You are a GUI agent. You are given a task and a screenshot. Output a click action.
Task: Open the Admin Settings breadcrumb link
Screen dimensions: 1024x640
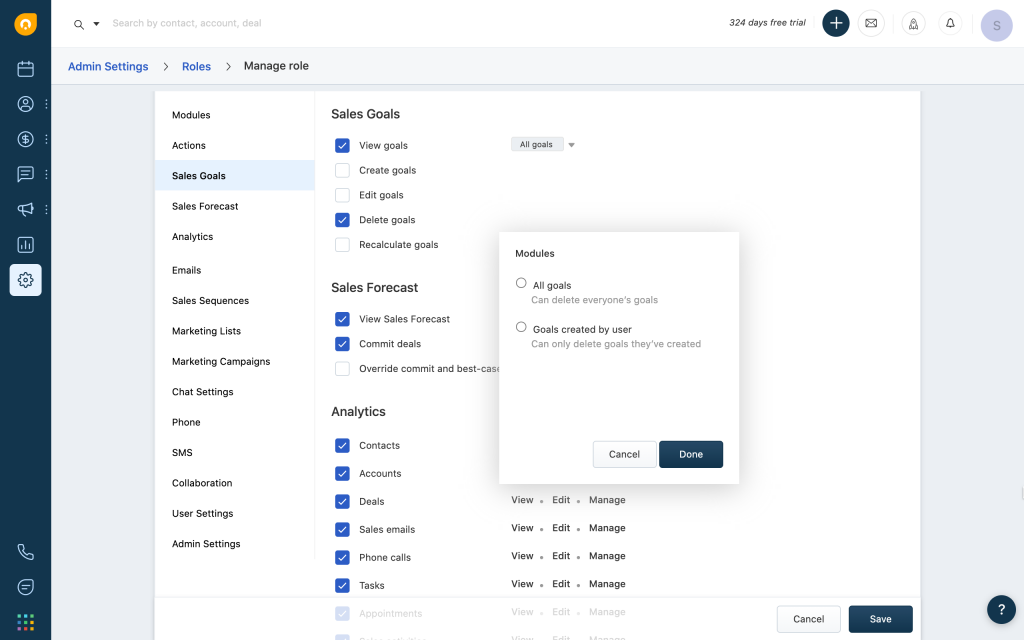coord(108,66)
